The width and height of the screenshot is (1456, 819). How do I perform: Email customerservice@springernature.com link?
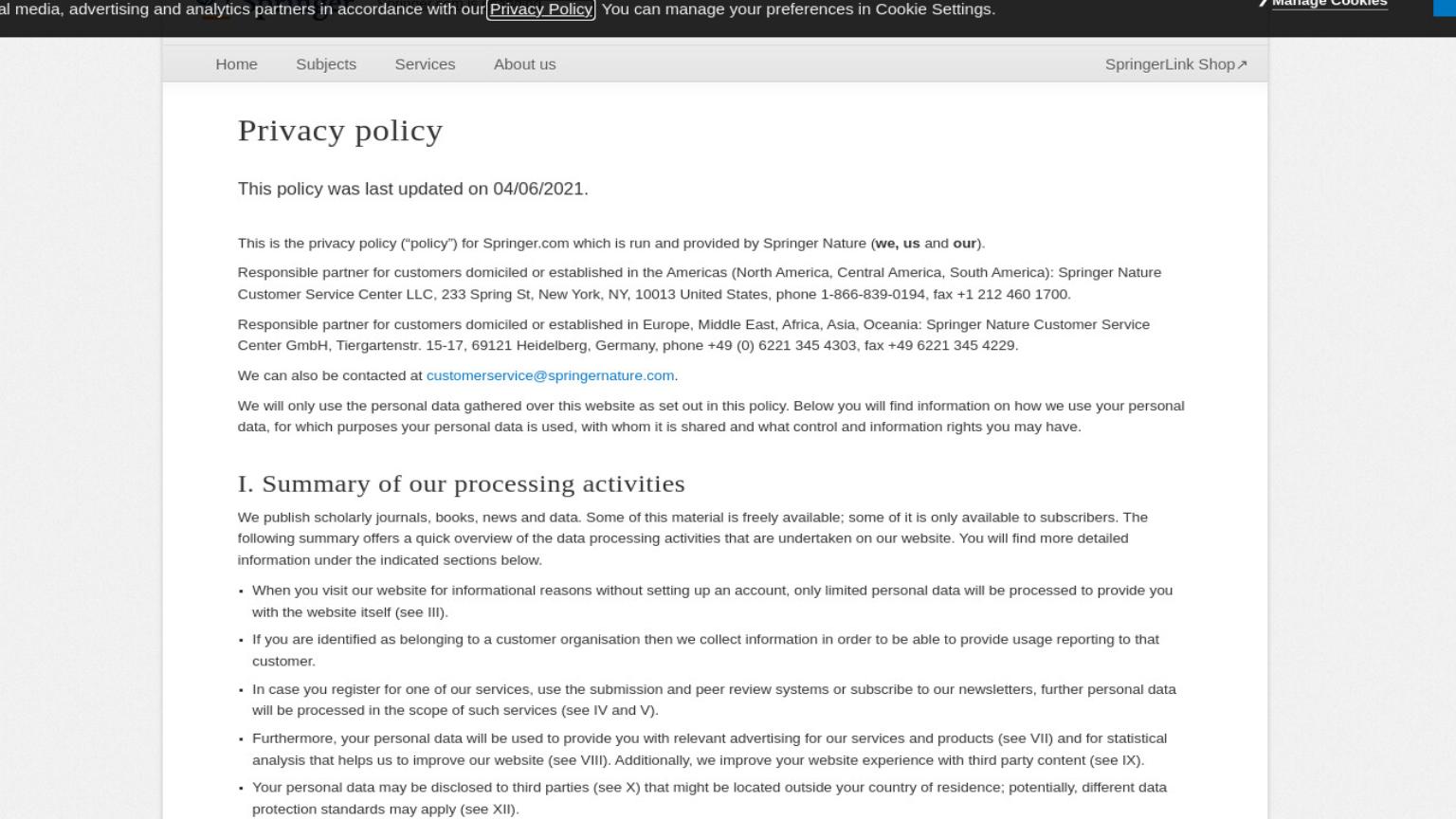click(550, 375)
